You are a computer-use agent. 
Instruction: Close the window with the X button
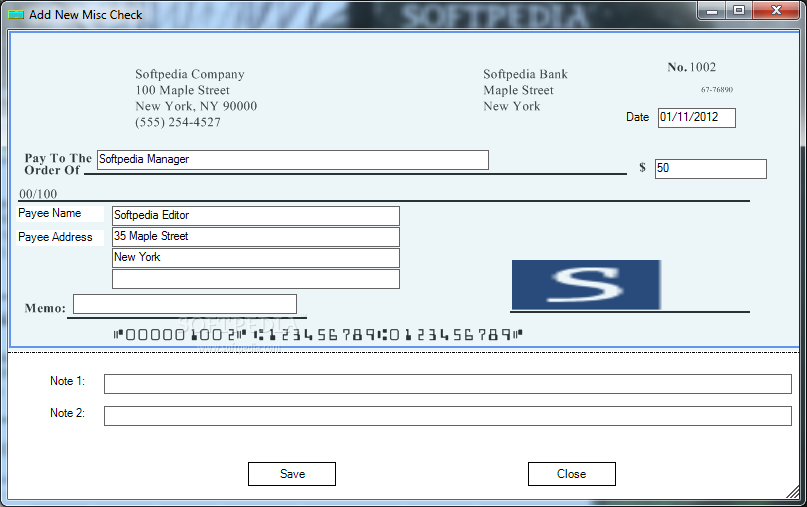tap(776, 10)
